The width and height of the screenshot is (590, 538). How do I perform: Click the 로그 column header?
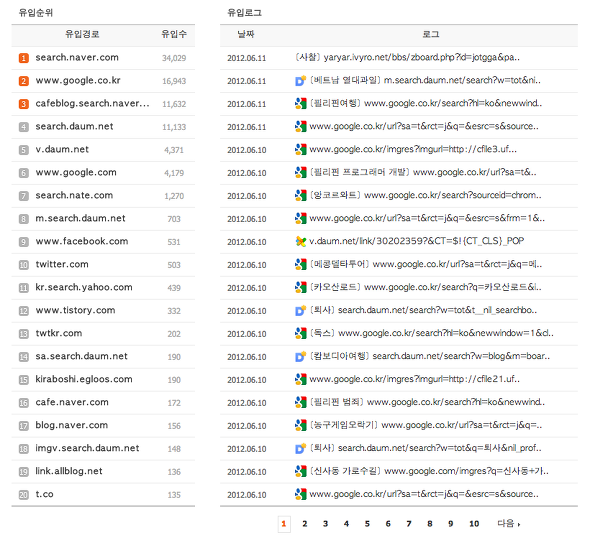click(x=431, y=34)
